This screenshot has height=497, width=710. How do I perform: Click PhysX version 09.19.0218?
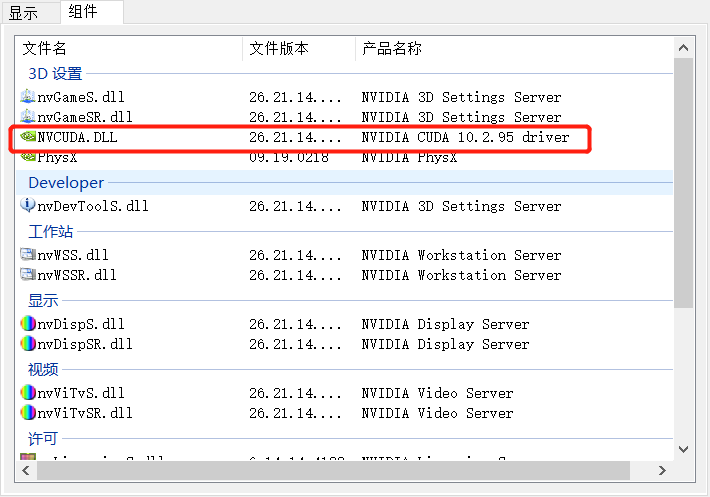click(x=289, y=158)
